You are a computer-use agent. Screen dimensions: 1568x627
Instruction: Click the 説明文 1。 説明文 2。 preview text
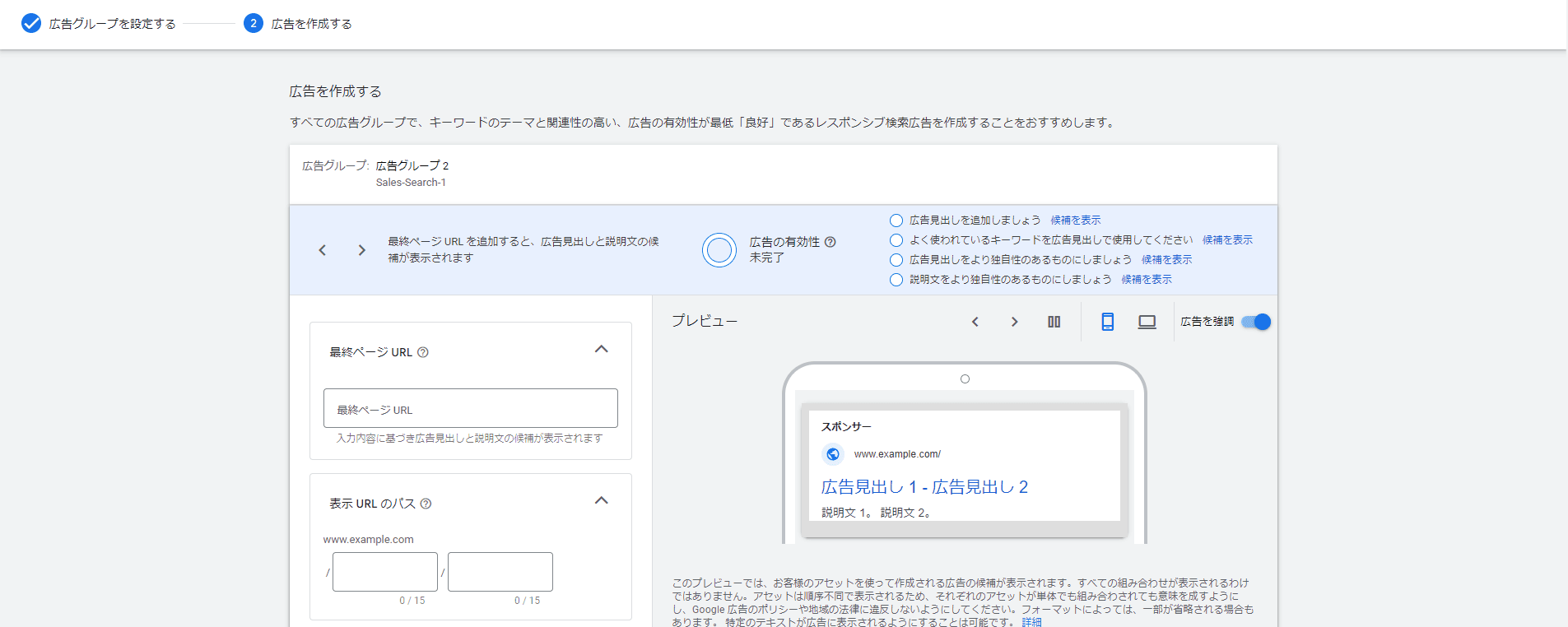(x=876, y=513)
